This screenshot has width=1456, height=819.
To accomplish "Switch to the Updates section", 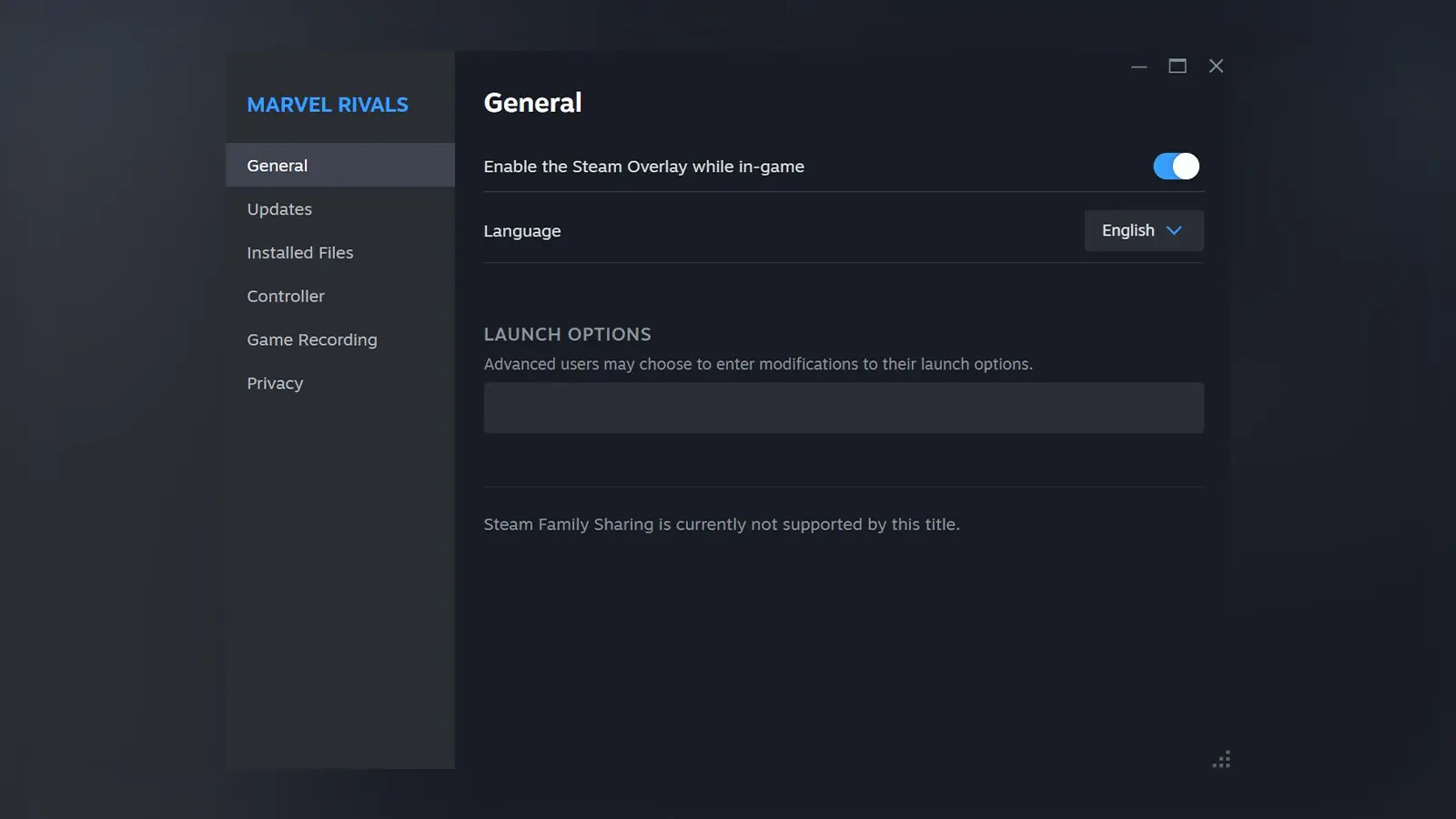I will [279, 208].
